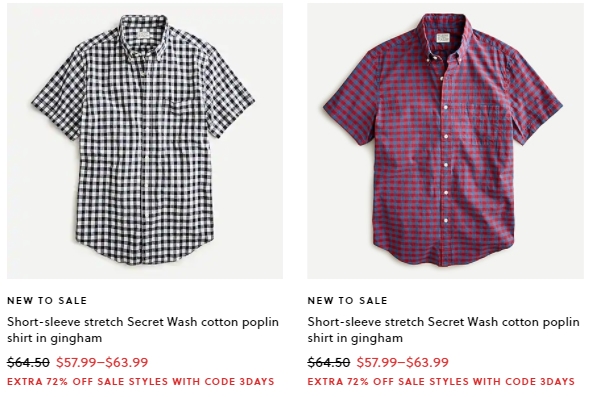The height and width of the screenshot is (397, 590).
Task: Click the sale price range under the black shirt
Action: 102,362
